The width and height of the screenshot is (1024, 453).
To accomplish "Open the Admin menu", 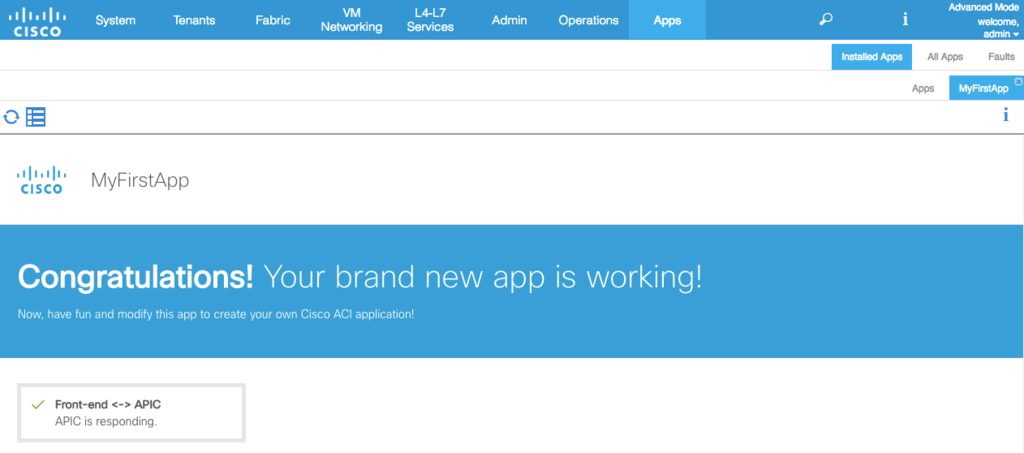I will [509, 20].
